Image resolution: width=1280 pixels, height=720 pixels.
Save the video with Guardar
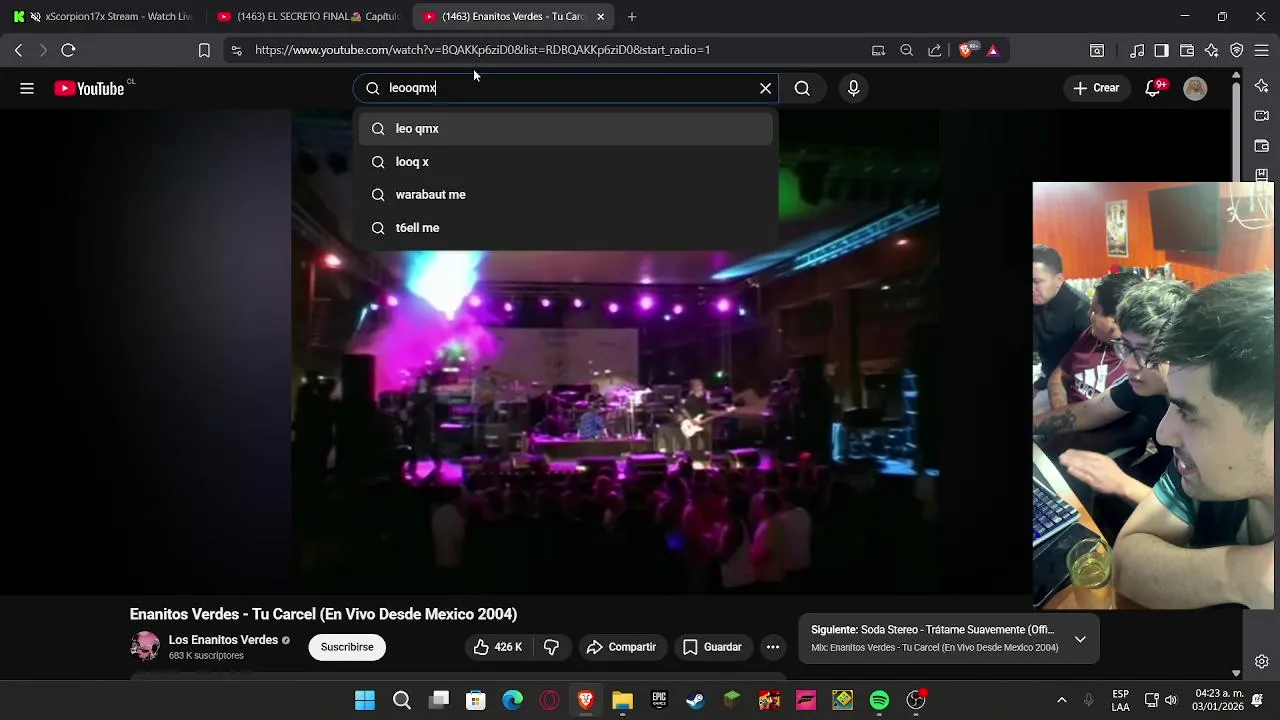[x=712, y=647]
